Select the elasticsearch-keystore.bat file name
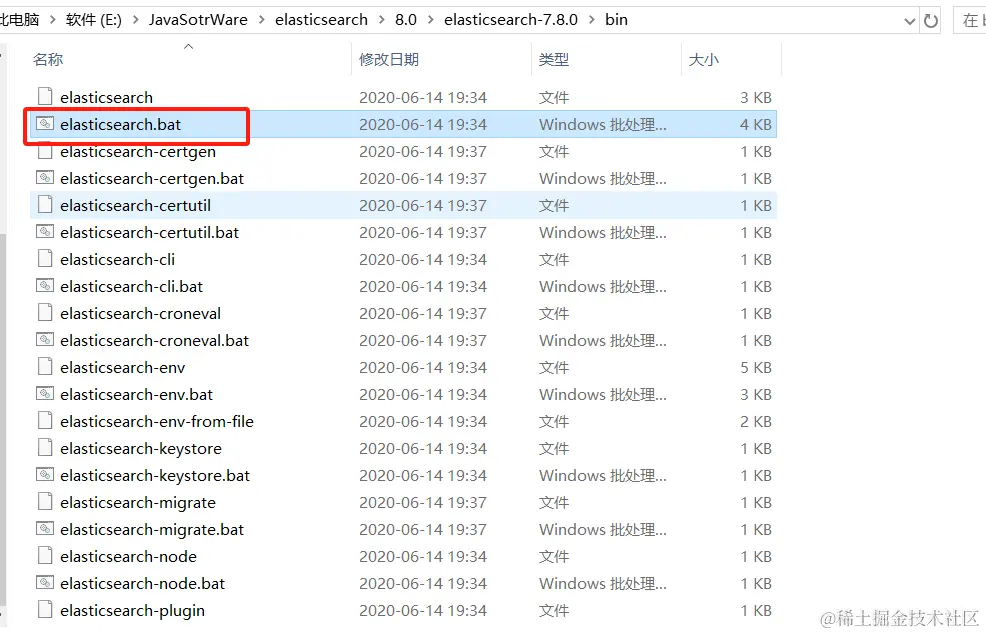This screenshot has width=986, height=635. (155, 476)
